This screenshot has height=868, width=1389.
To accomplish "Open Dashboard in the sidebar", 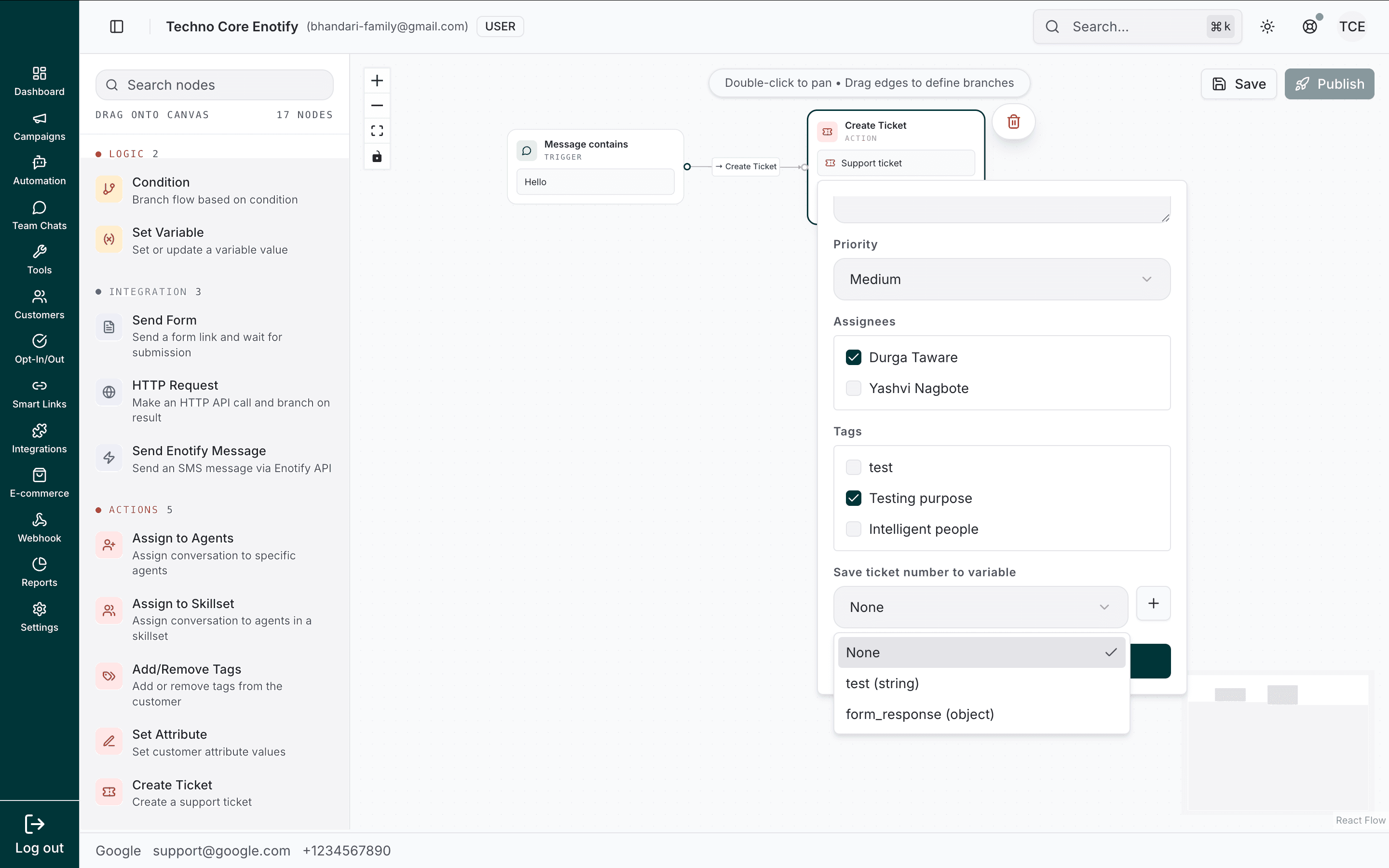I will 39,81.
